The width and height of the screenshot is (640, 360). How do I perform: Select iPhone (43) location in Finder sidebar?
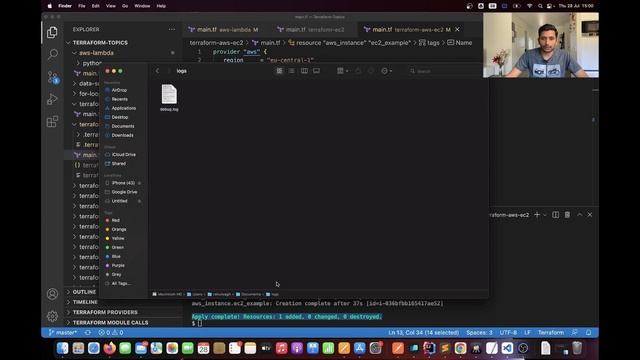tap(123, 183)
